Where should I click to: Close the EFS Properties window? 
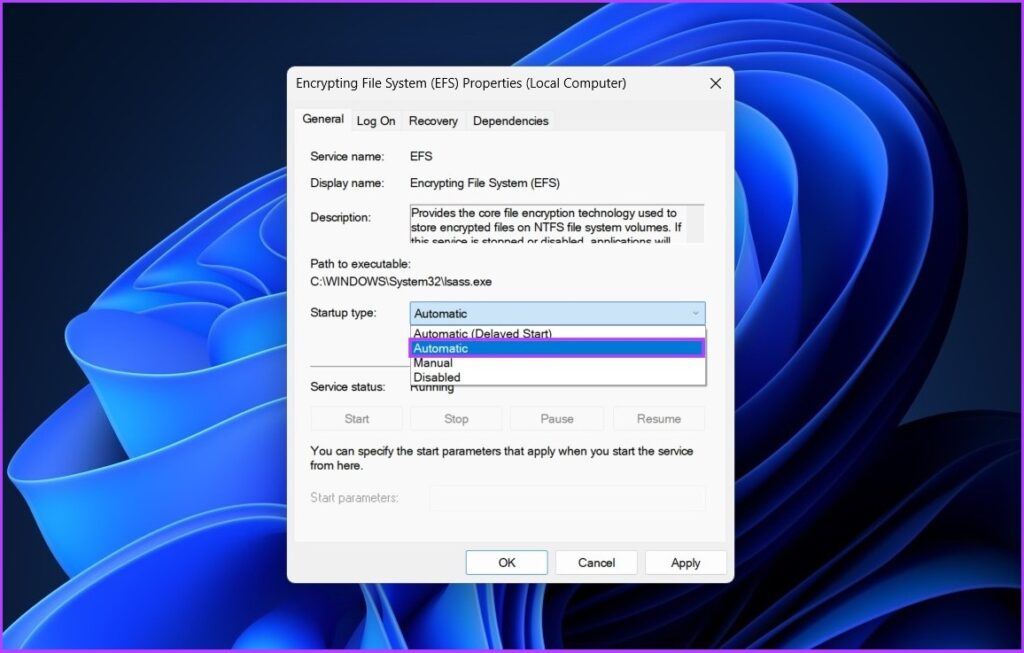(716, 83)
